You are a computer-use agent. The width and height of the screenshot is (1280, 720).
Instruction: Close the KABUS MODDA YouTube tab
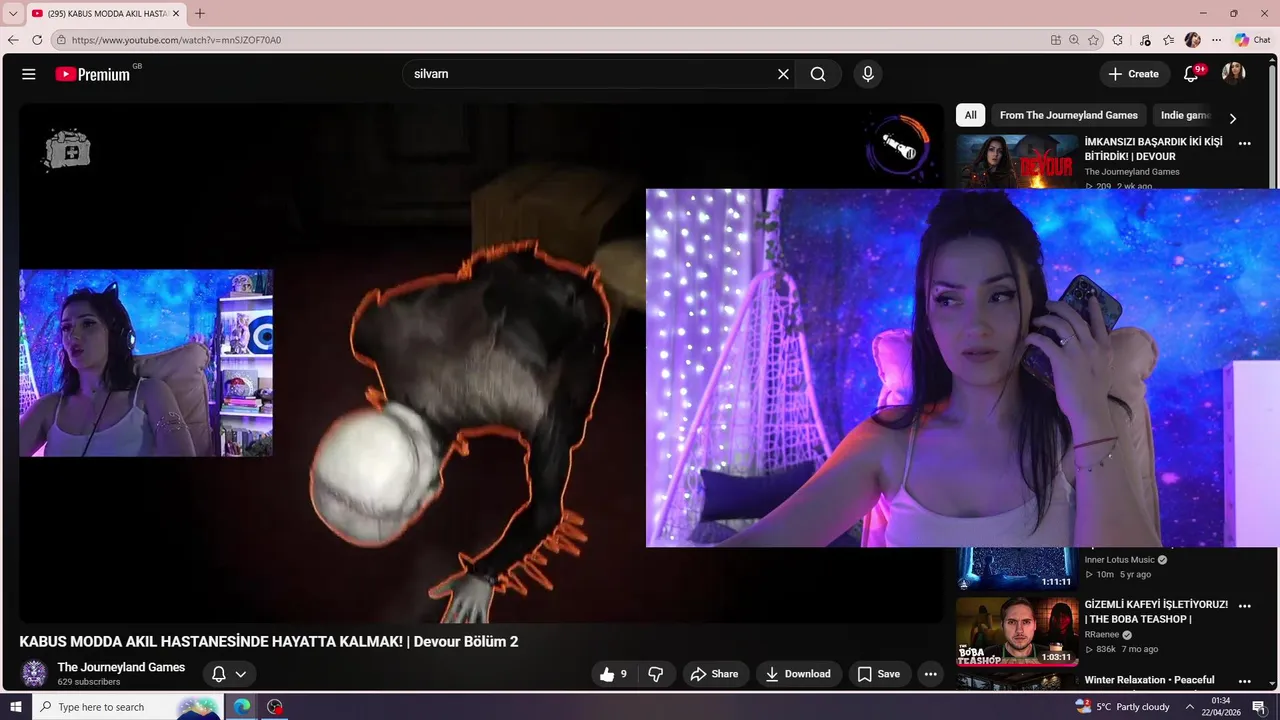point(176,14)
